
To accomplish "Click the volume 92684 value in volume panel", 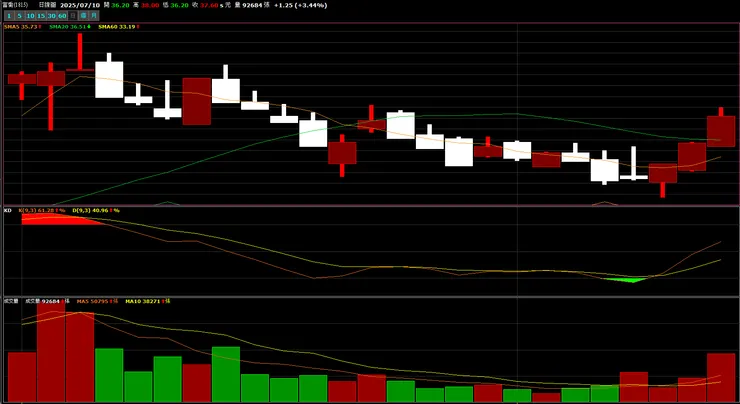I will [51, 301].
